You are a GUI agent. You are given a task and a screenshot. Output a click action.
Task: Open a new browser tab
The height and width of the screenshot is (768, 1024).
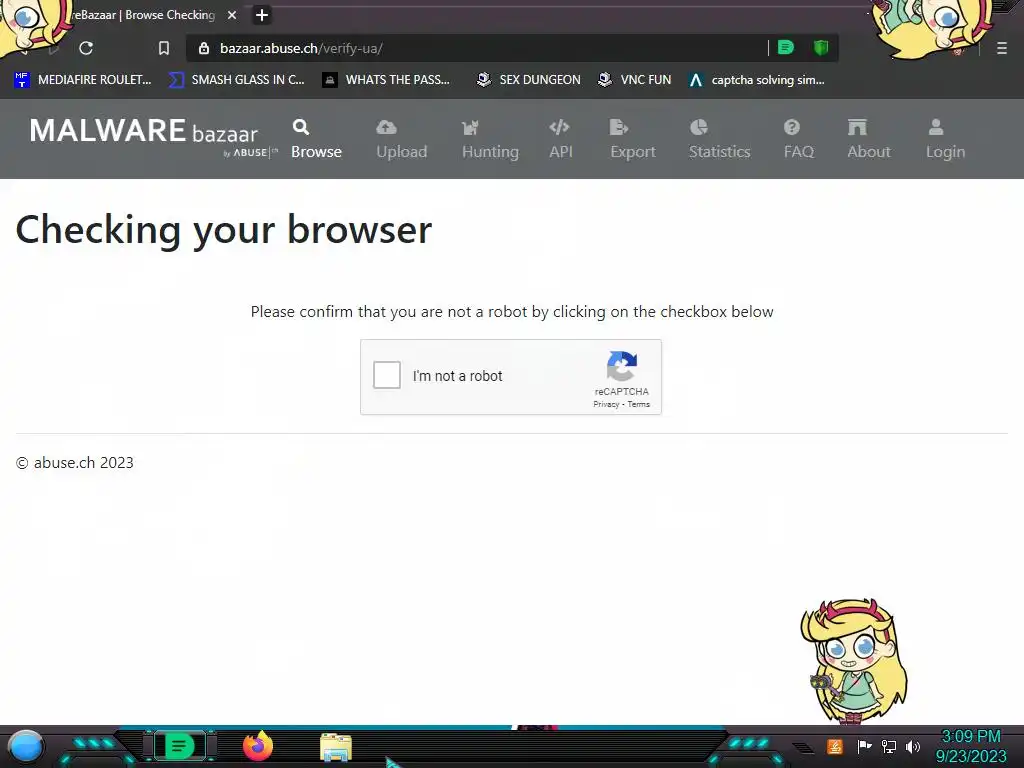[262, 15]
